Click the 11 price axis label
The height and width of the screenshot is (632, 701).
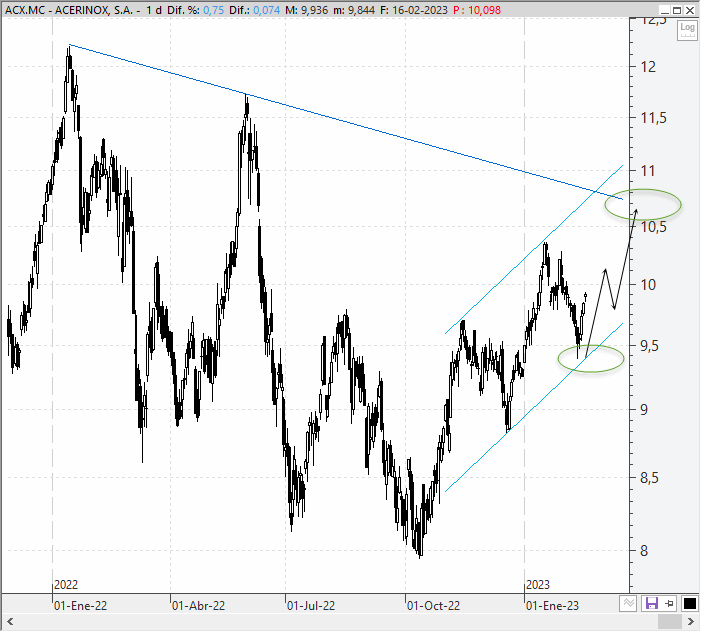click(648, 170)
